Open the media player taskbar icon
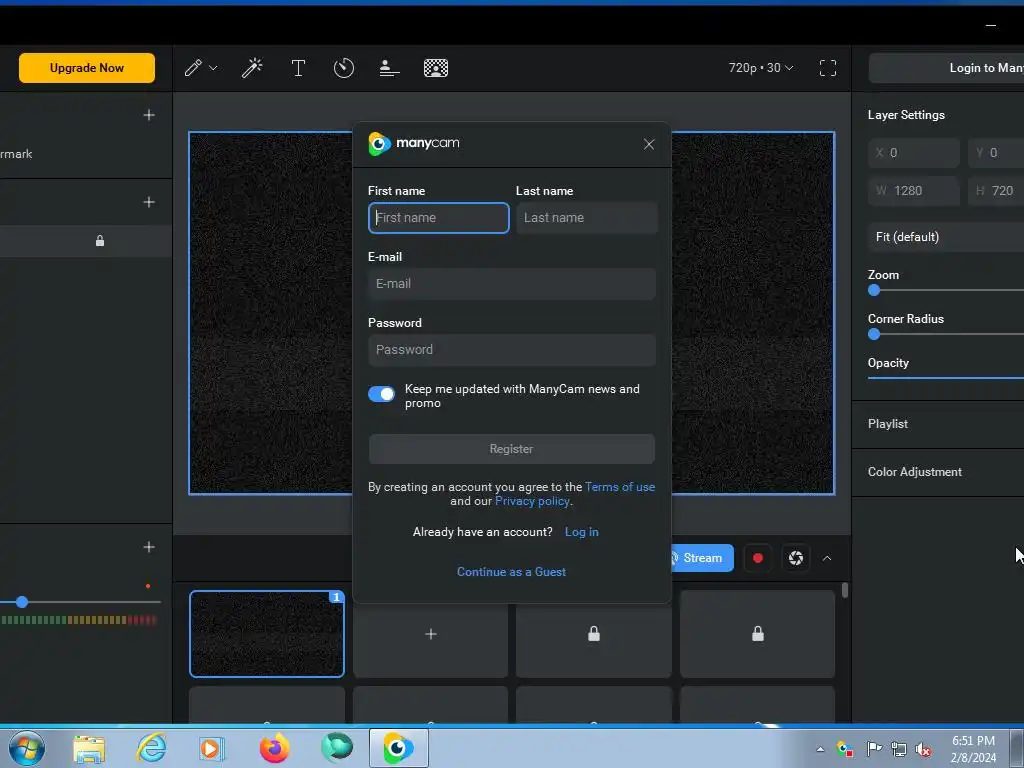Image resolution: width=1024 pixels, height=768 pixels. coord(212,748)
